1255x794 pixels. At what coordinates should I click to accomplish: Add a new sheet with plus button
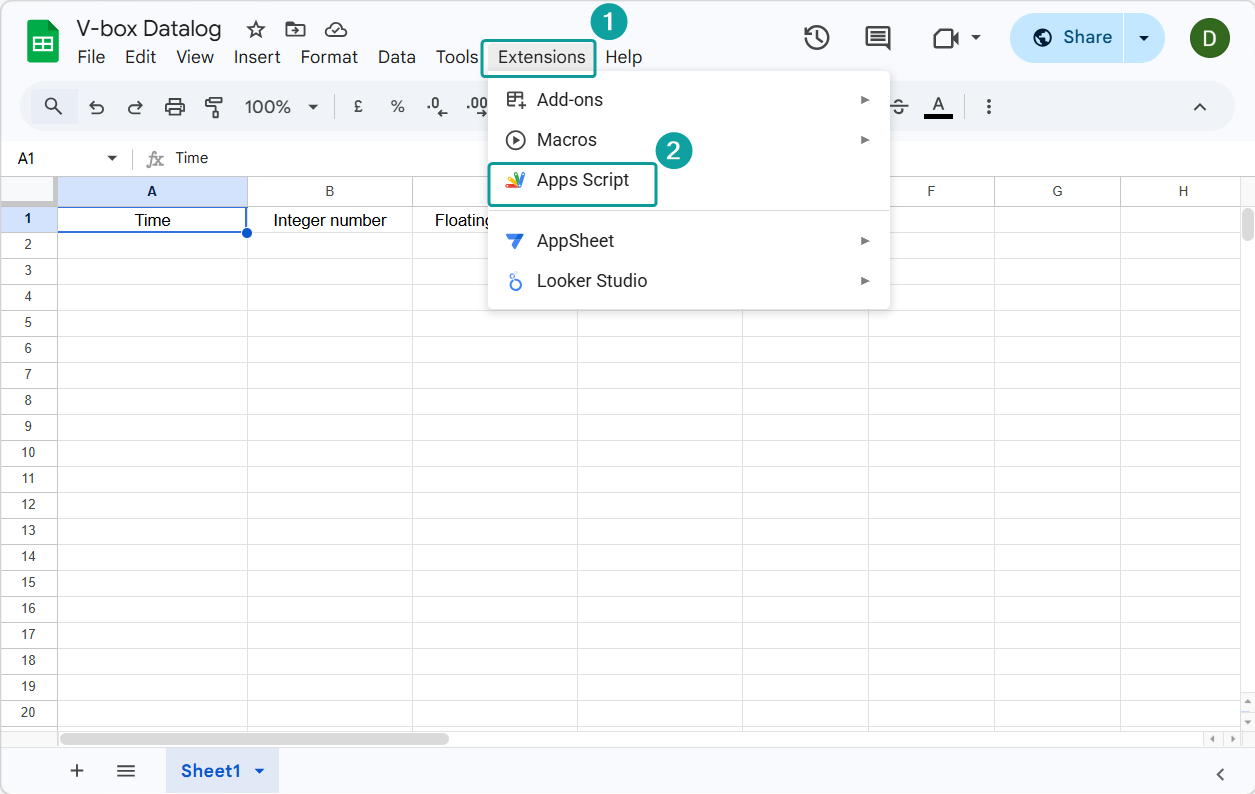click(x=77, y=771)
